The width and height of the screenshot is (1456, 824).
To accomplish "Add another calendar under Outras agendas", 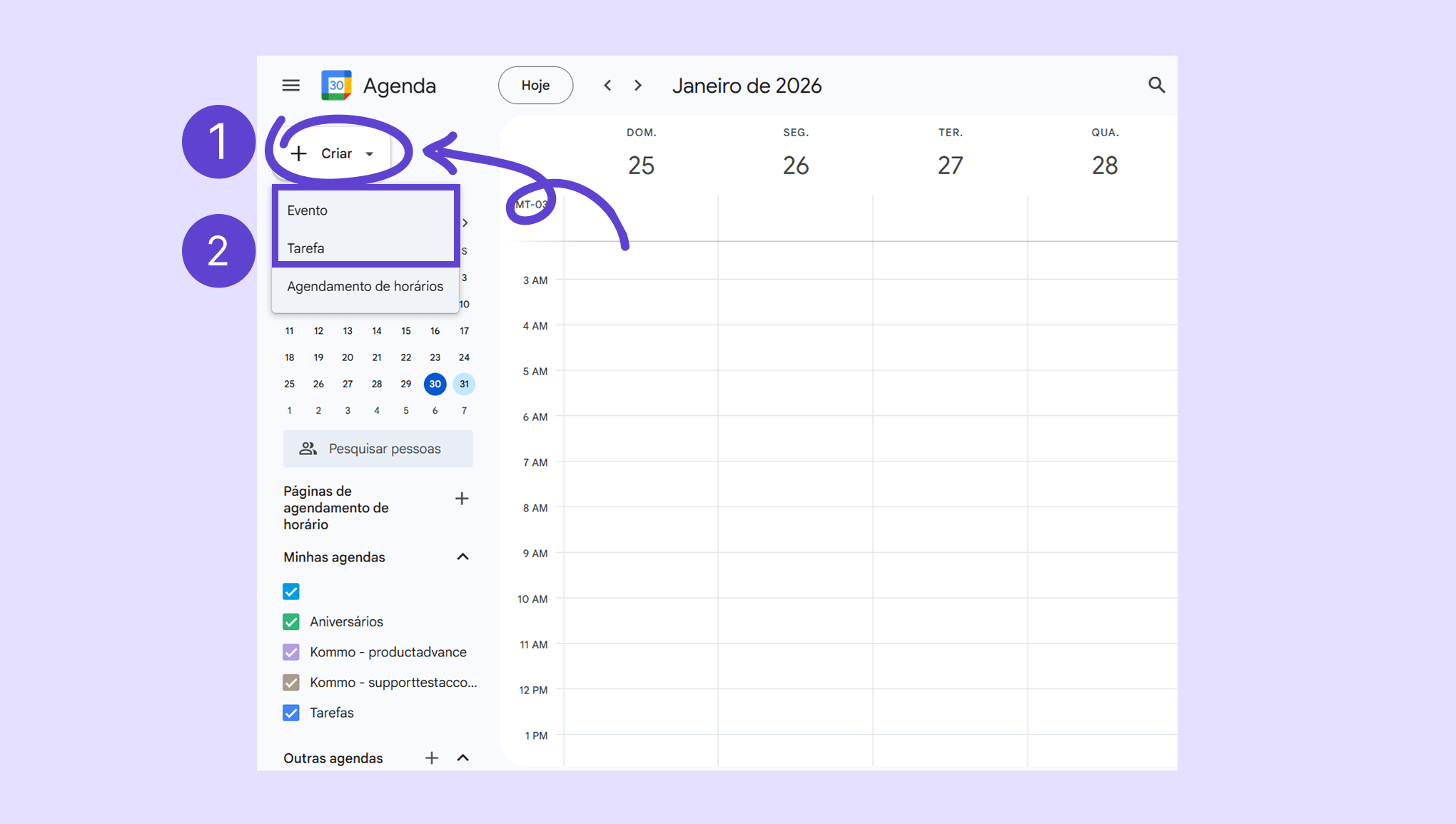I will [431, 758].
